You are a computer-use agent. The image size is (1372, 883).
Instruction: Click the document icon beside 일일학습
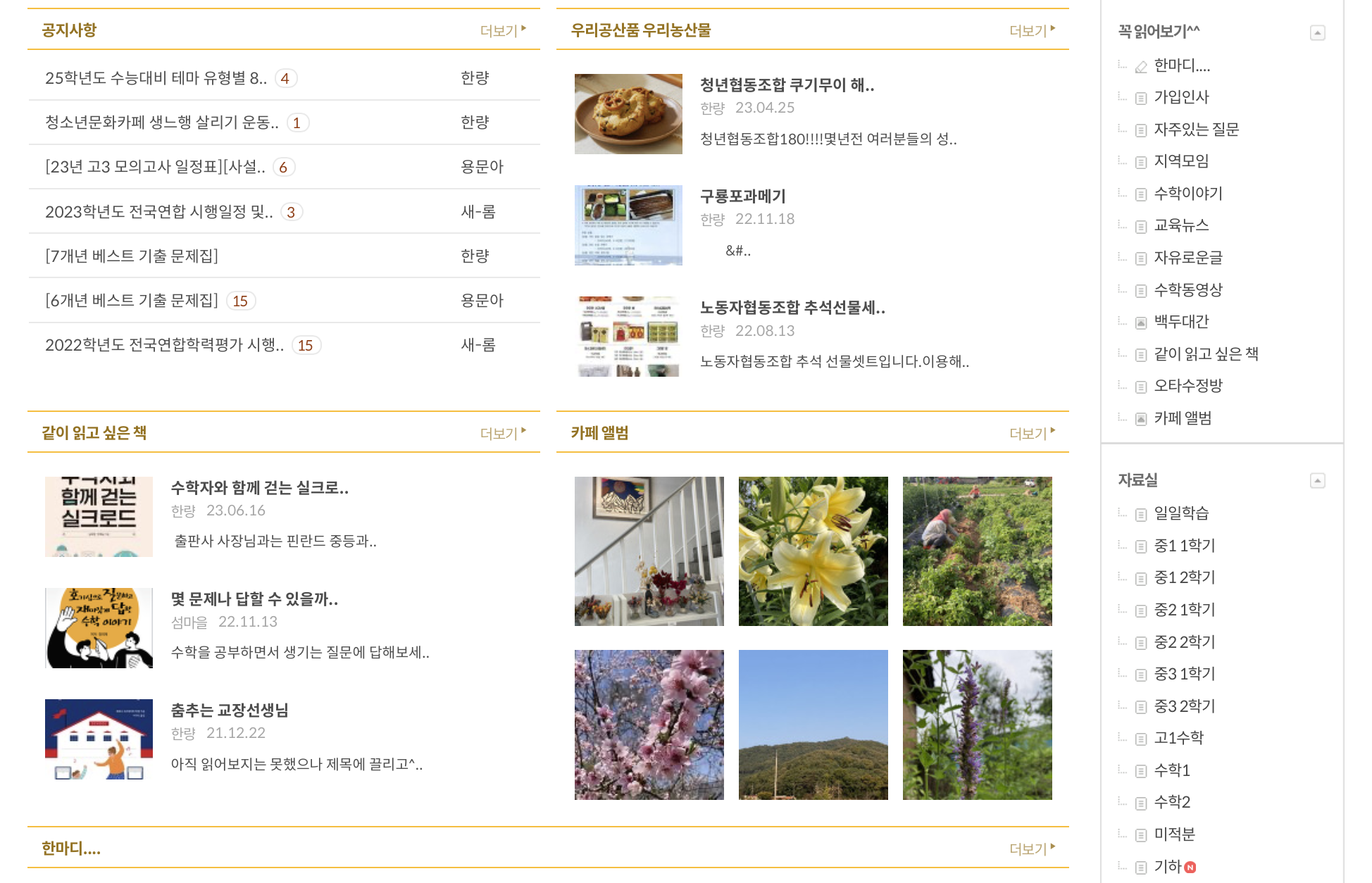click(x=1141, y=515)
